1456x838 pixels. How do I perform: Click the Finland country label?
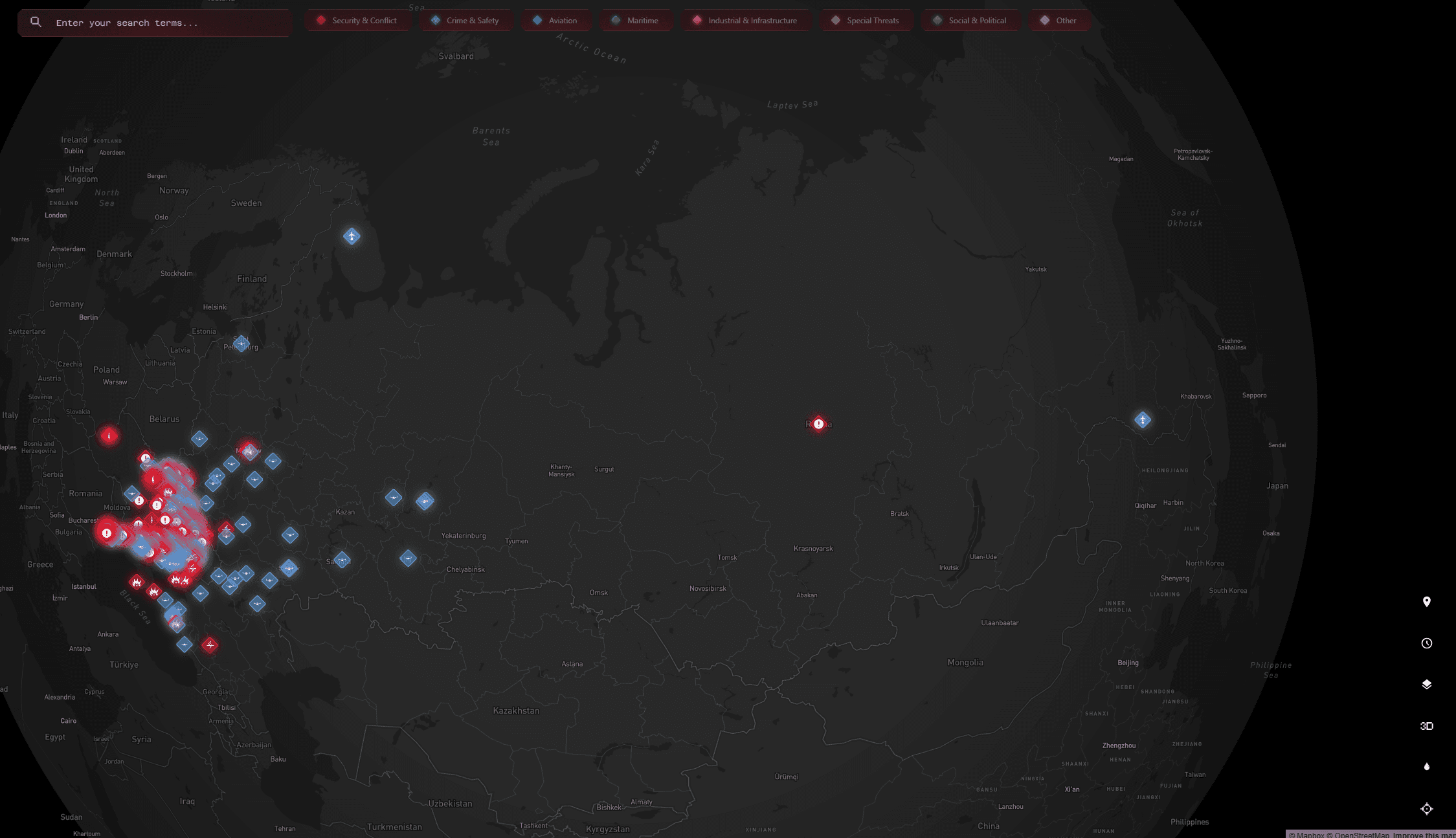pyautogui.click(x=252, y=279)
